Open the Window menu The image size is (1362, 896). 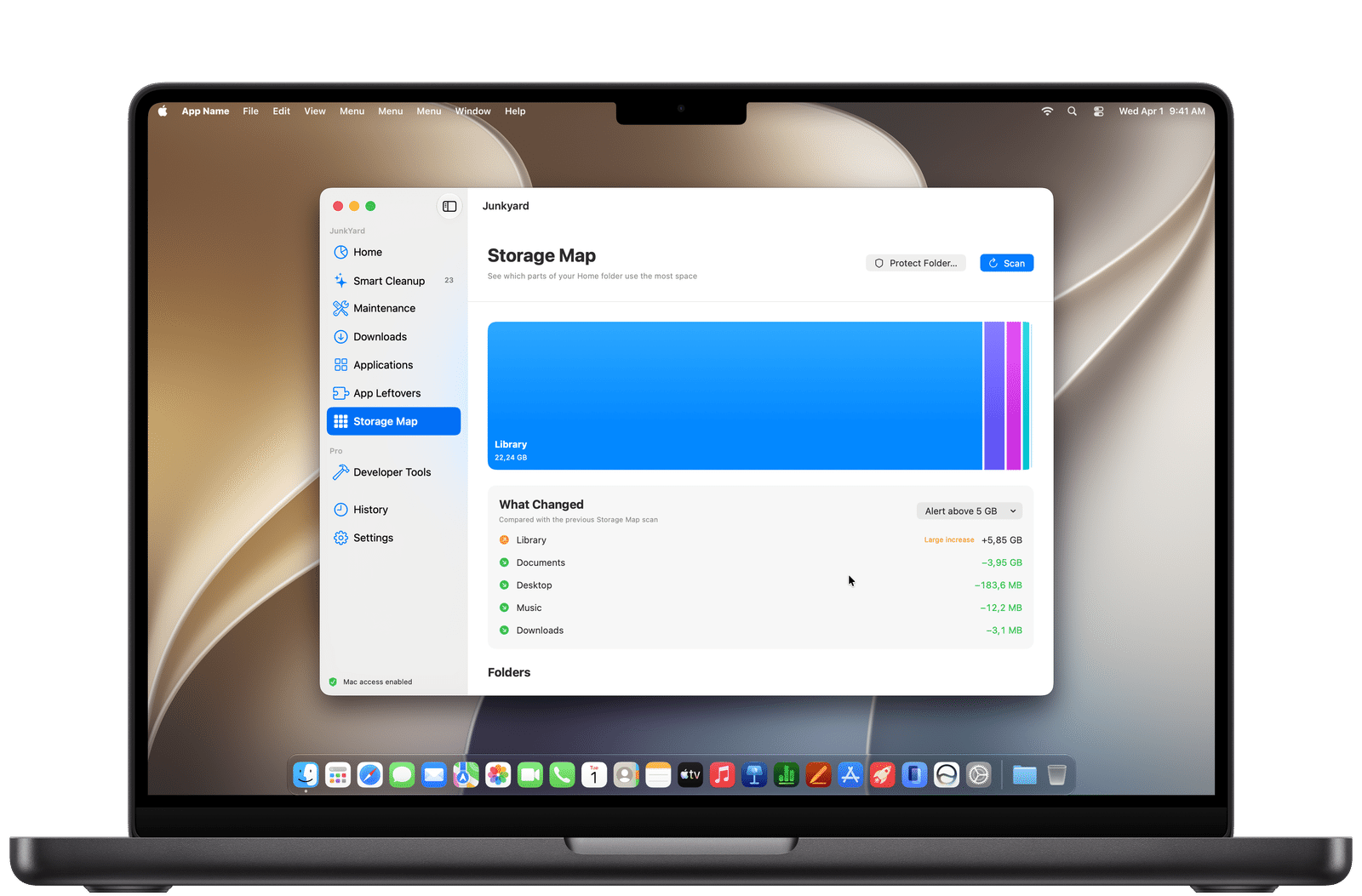[x=472, y=111]
